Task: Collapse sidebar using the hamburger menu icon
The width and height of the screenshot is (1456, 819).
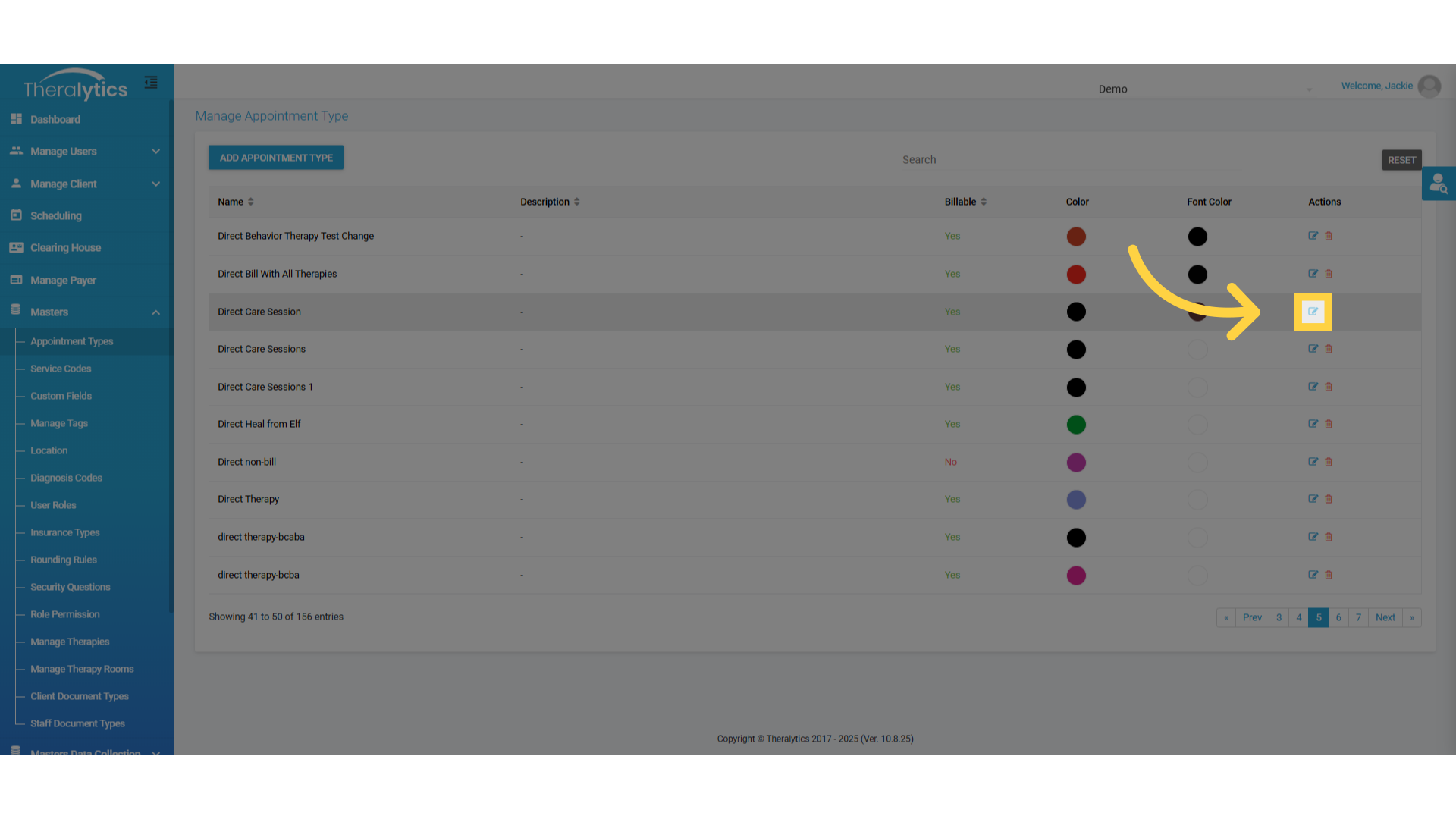Action: (x=151, y=83)
